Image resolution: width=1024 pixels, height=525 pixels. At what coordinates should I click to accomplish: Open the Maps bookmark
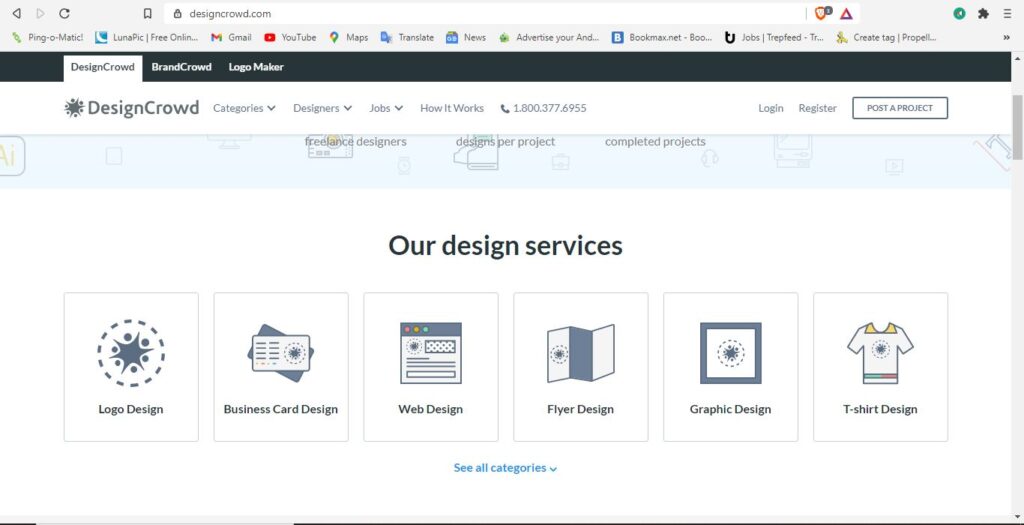click(349, 37)
